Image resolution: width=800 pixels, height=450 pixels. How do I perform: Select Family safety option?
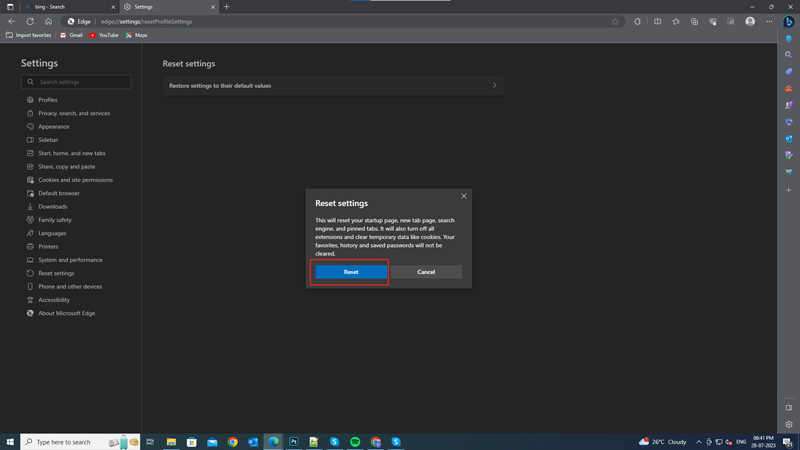point(55,220)
